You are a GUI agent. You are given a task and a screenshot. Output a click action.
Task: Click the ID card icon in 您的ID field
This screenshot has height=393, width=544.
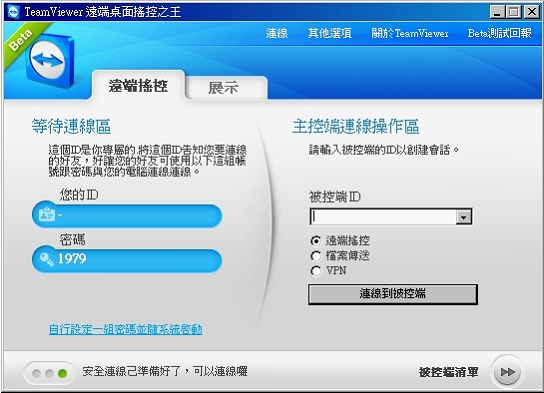point(46,215)
